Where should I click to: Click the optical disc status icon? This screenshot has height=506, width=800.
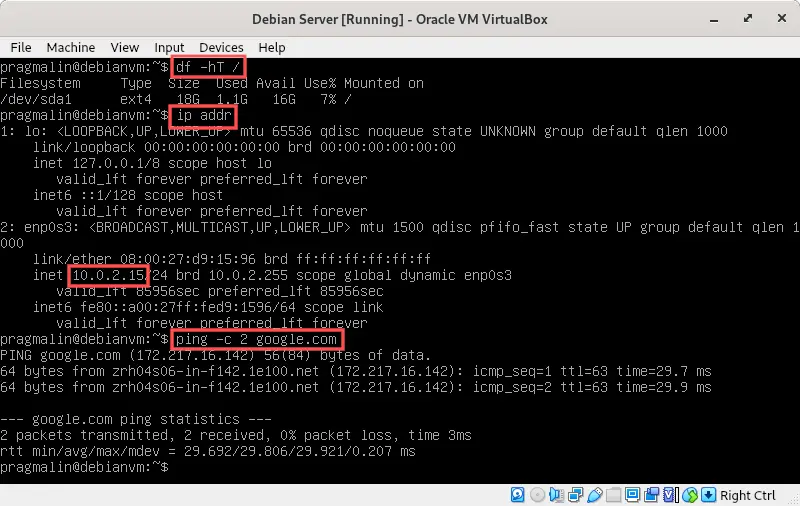[x=537, y=495]
